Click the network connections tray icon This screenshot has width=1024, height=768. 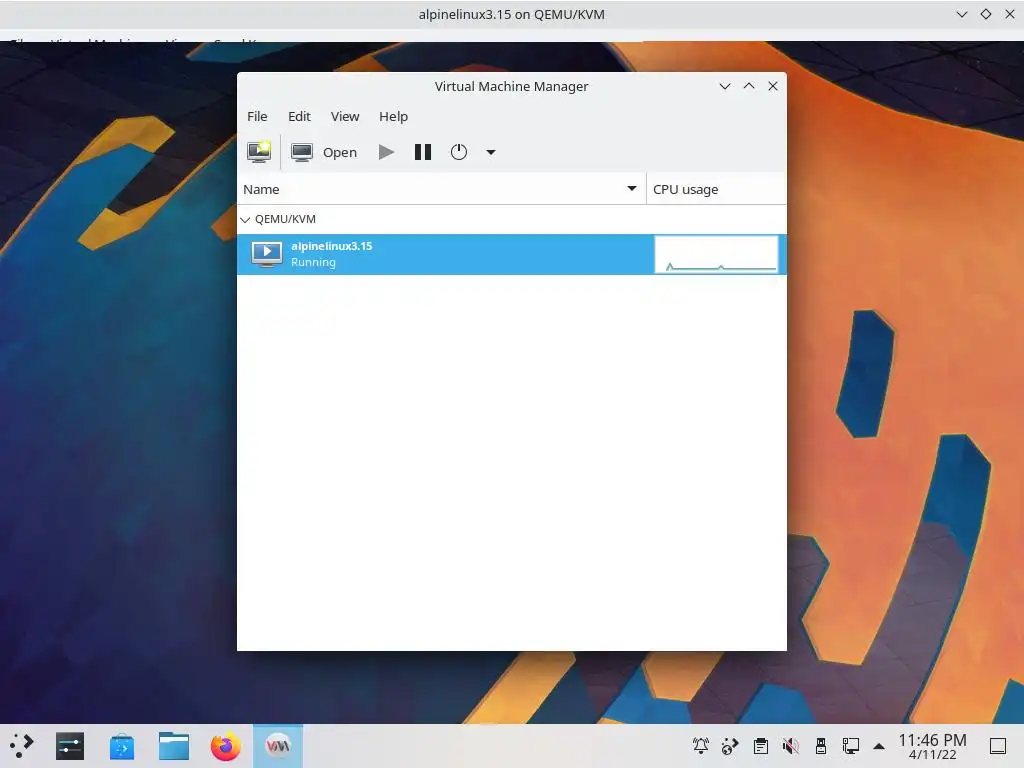tap(850, 746)
